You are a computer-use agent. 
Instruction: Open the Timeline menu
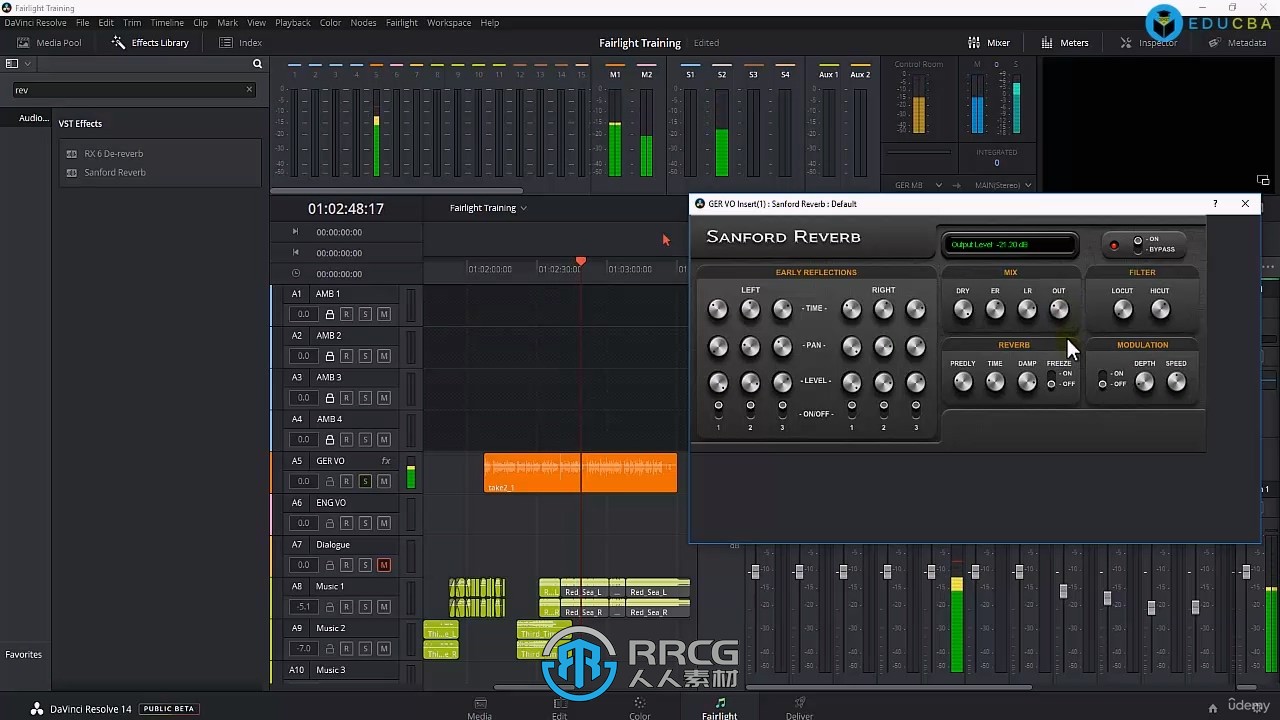[x=167, y=22]
